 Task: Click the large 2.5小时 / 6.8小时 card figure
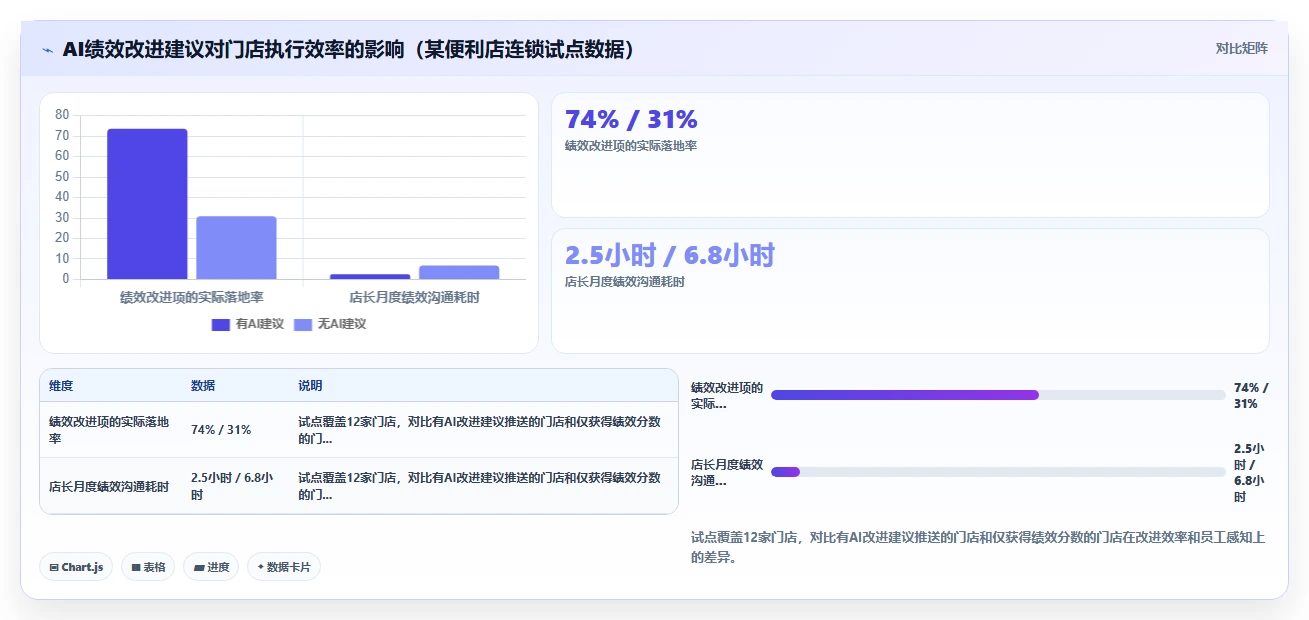pos(670,255)
